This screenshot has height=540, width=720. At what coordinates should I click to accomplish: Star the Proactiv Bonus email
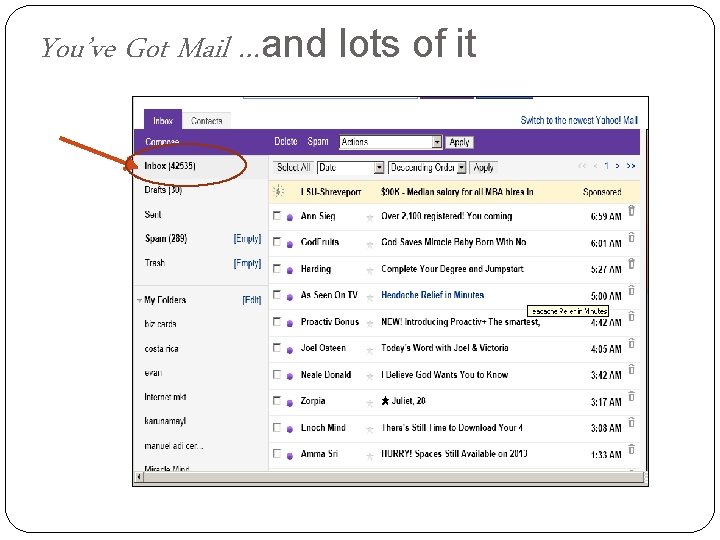(x=370, y=324)
